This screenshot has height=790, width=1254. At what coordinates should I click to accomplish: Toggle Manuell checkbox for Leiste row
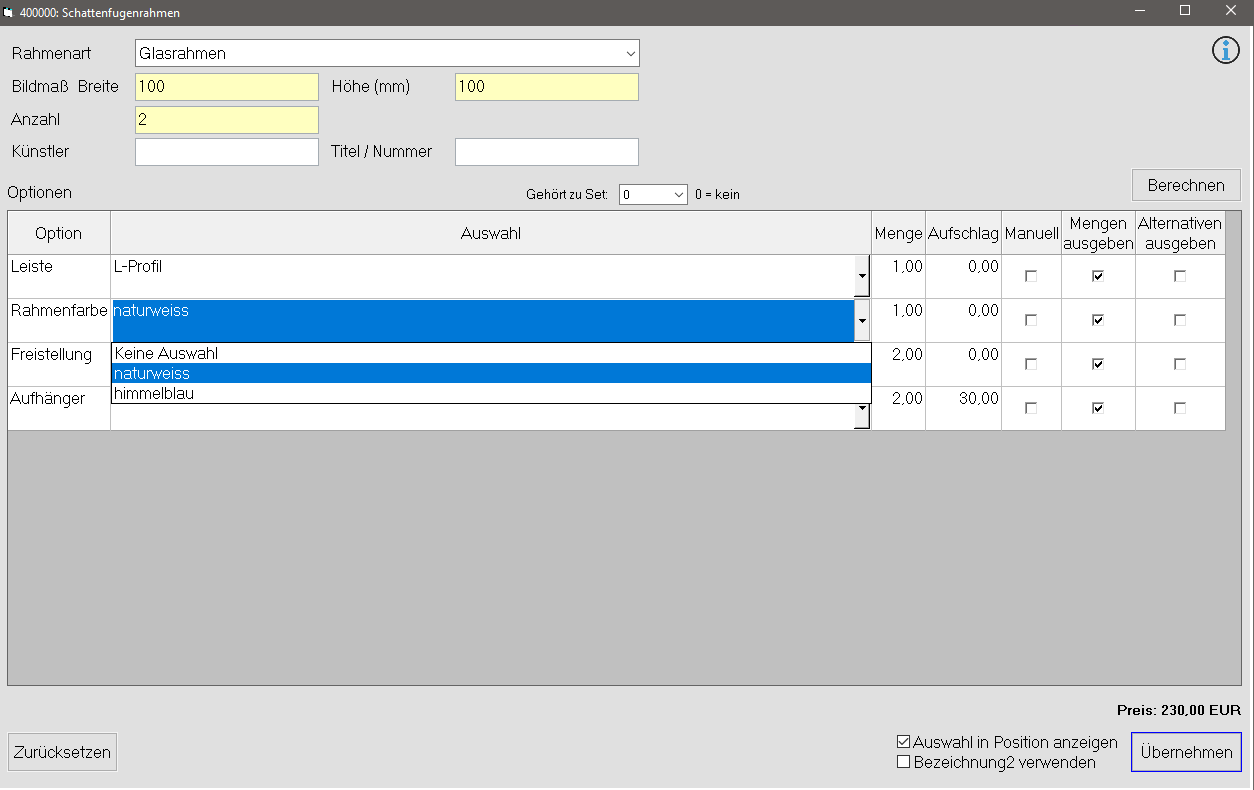[x=1031, y=276]
